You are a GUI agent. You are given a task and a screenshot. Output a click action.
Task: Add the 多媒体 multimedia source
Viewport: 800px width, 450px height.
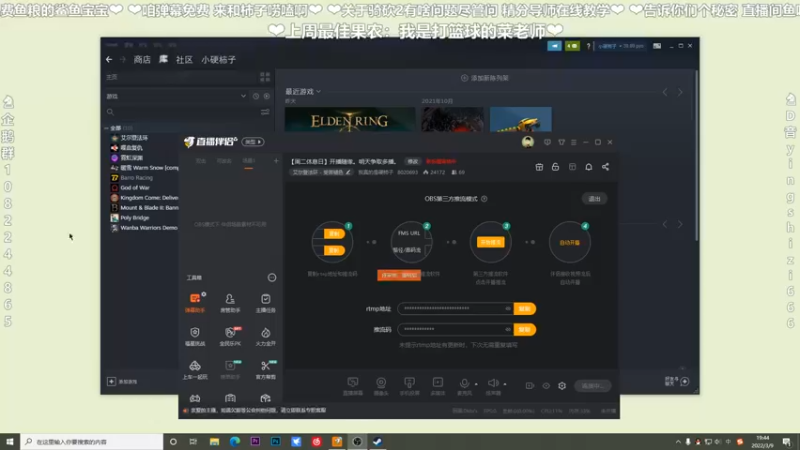tap(438, 386)
